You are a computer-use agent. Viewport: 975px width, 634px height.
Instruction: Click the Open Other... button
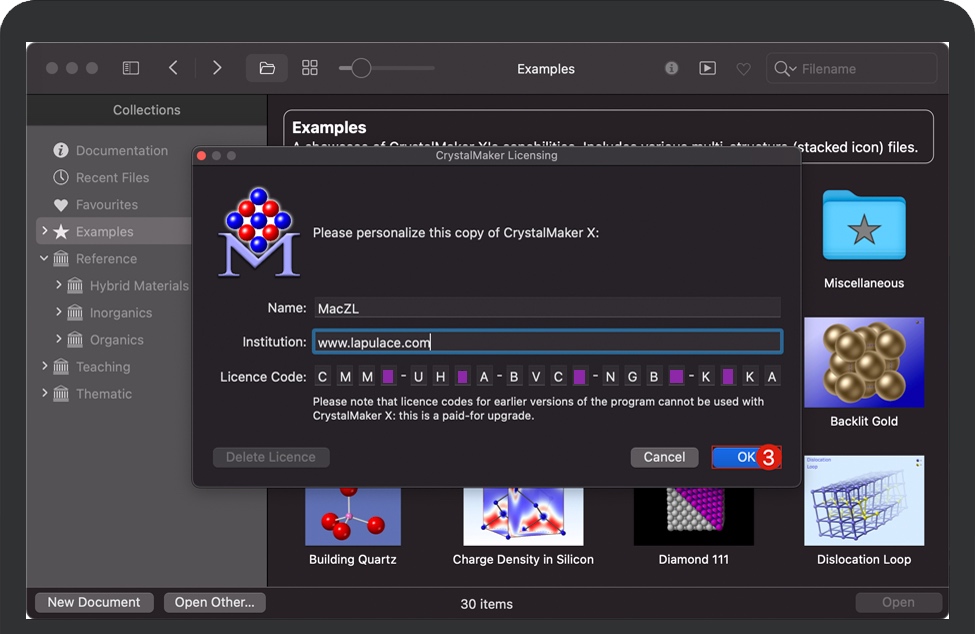click(215, 602)
